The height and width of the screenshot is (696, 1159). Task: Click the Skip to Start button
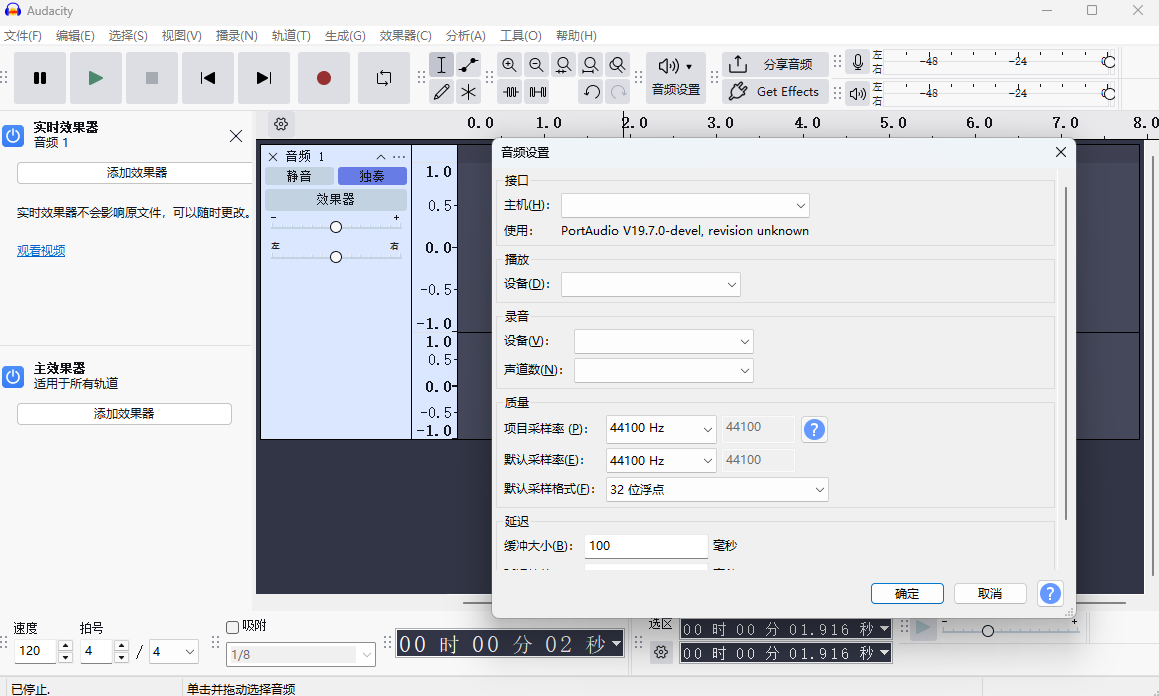(x=208, y=78)
